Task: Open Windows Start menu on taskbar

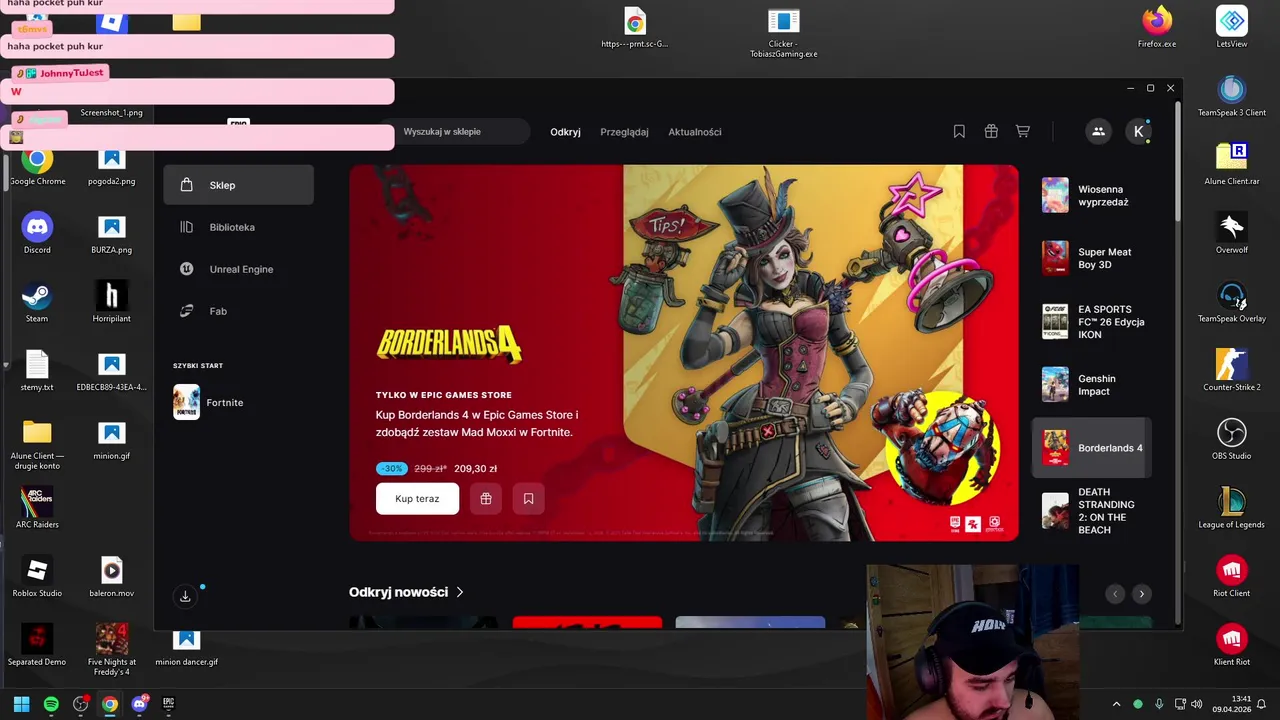Action: pyautogui.click(x=21, y=704)
